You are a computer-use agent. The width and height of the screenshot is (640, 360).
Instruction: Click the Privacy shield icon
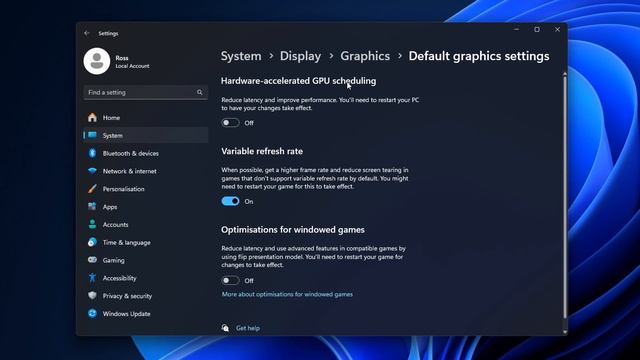pyautogui.click(x=92, y=296)
